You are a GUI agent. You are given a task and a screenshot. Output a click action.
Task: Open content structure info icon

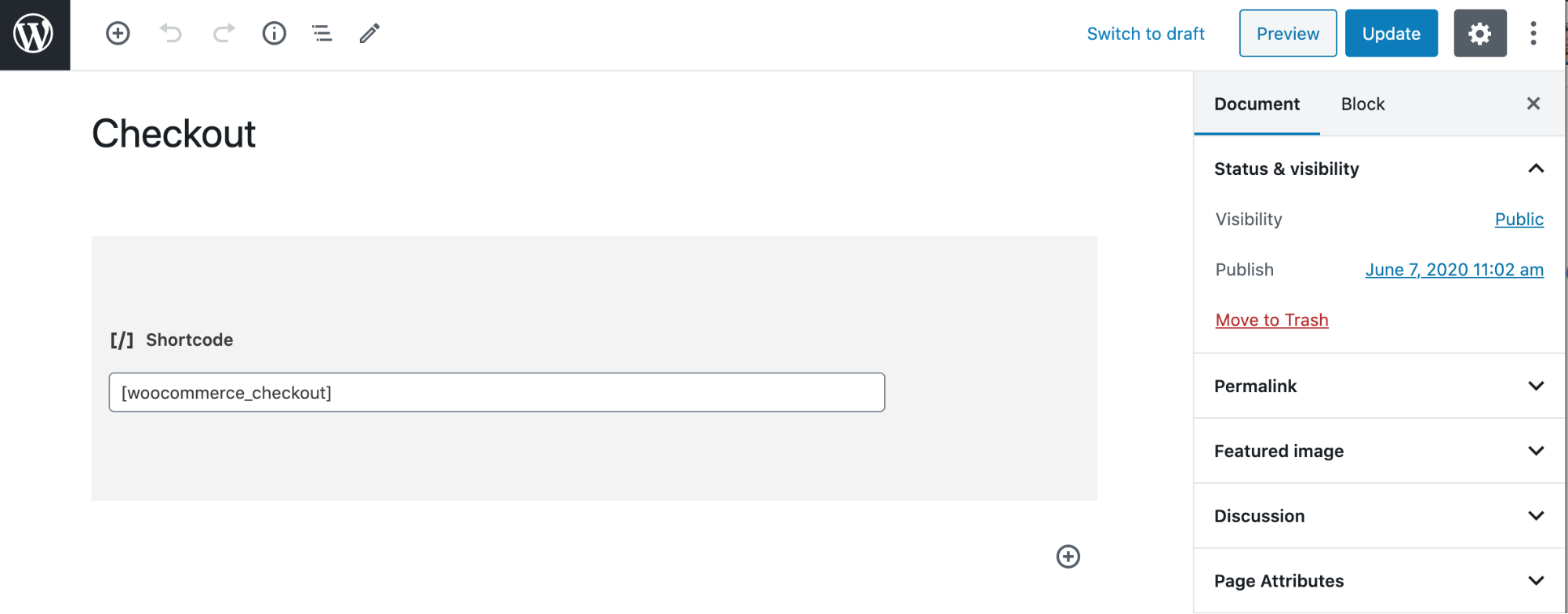pyautogui.click(x=274, y=33)
